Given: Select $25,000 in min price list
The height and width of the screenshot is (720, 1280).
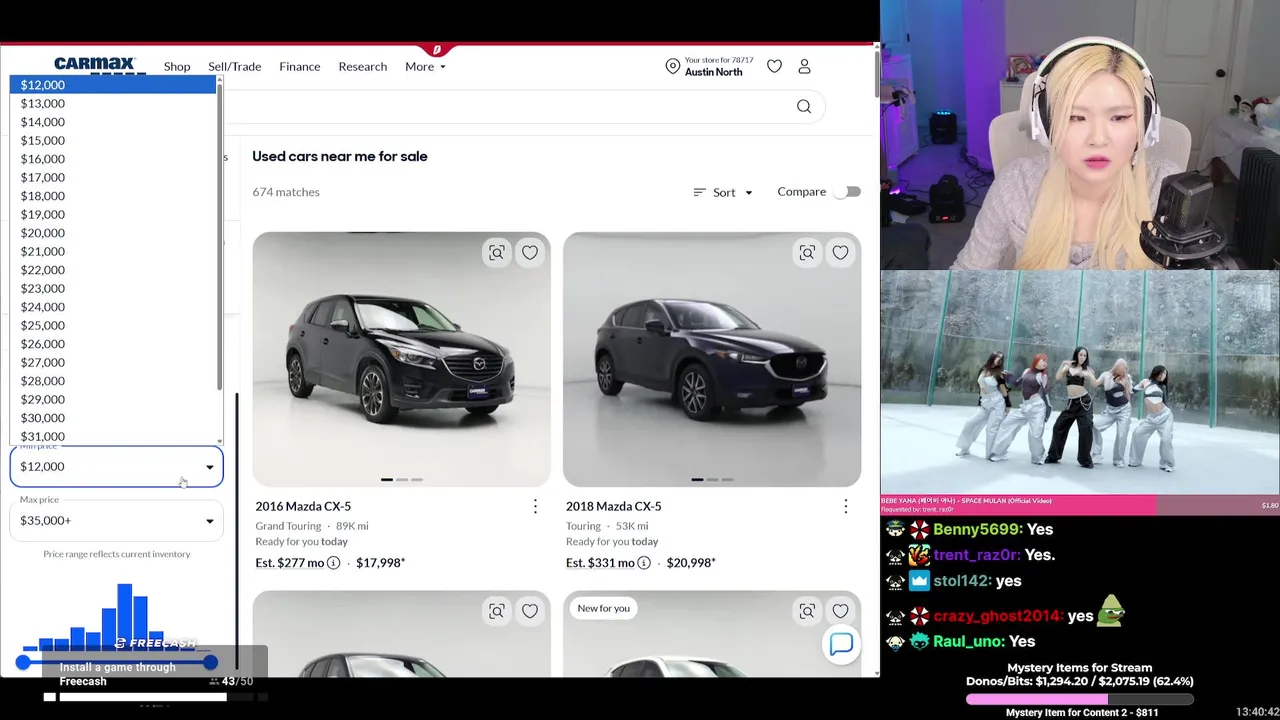Looking at the screenshot, I should pyautogui.click(x=112, y=325).
